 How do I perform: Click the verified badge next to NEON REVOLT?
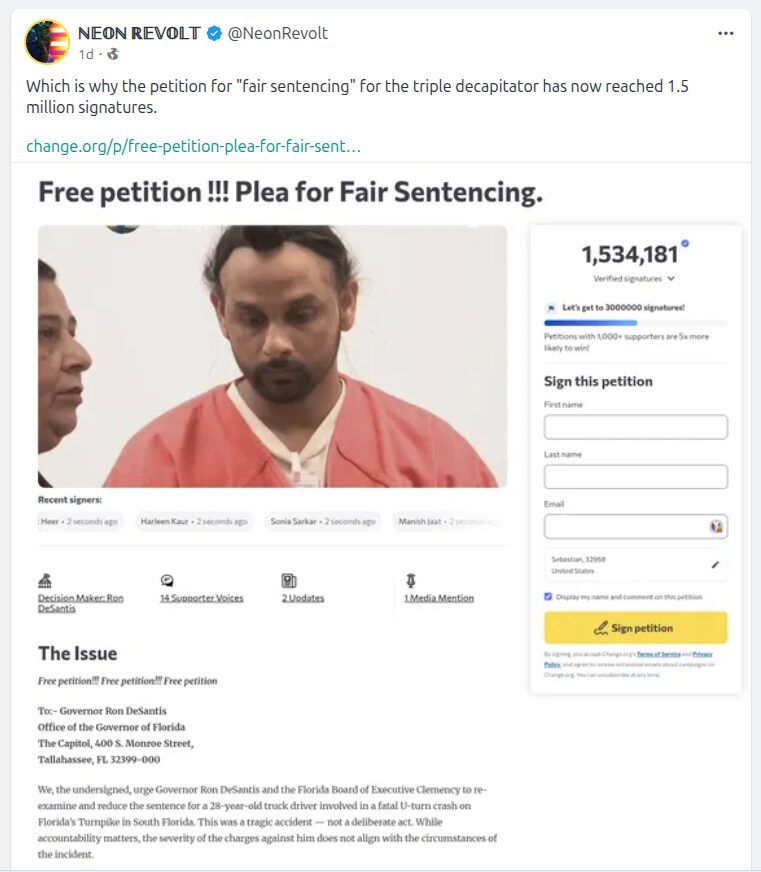pyautogui.click(x=214, y=33)
